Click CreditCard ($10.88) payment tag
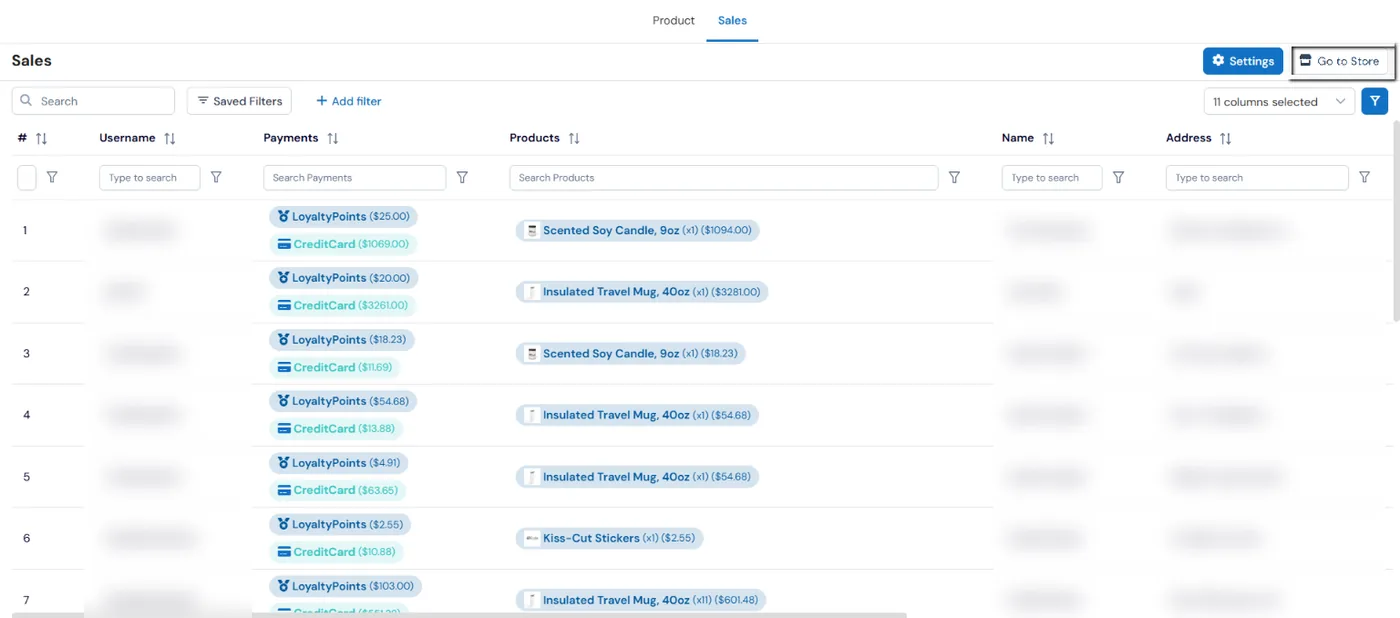This screenshot has height=618, width=1400. coord(336,552)
